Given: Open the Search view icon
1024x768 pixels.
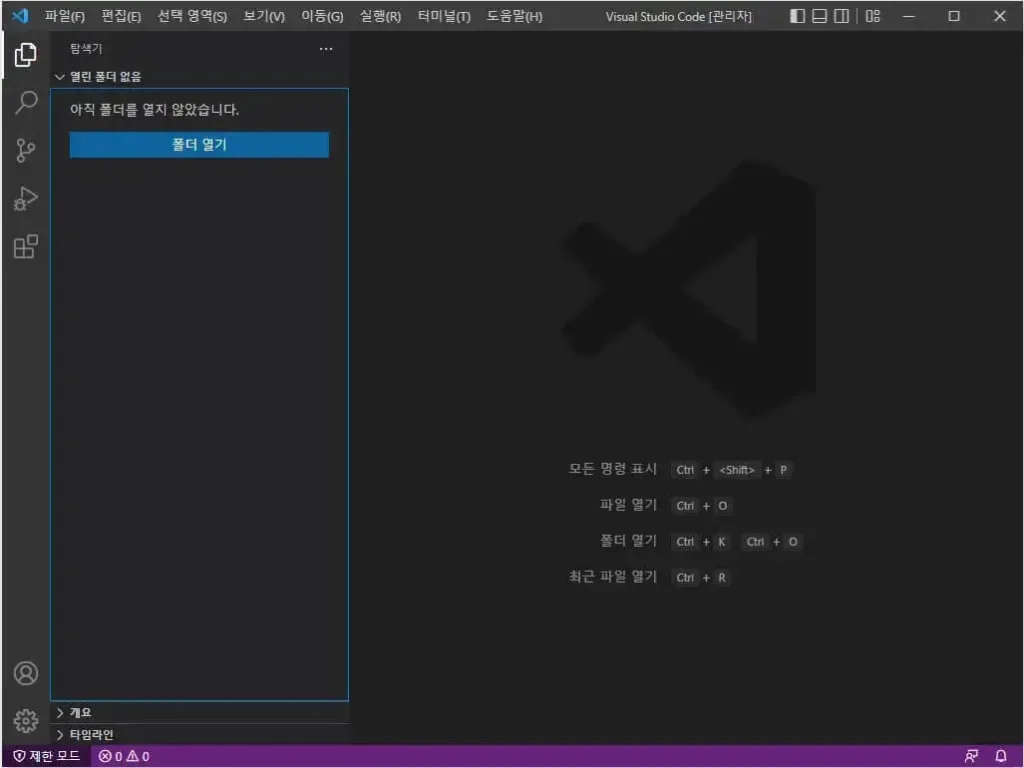Looking at the screenshot, I should [25, 103].
